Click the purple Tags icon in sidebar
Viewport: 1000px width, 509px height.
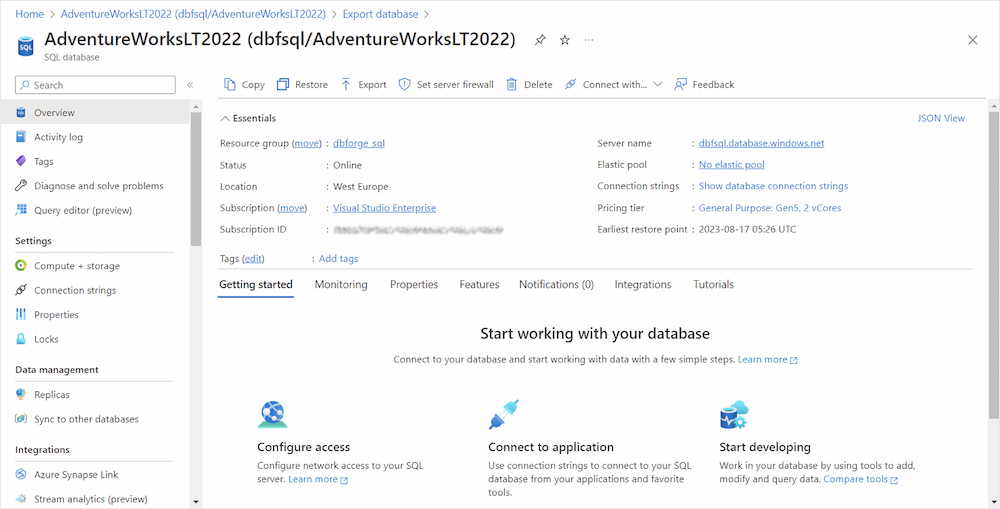[x=21, y=161]
